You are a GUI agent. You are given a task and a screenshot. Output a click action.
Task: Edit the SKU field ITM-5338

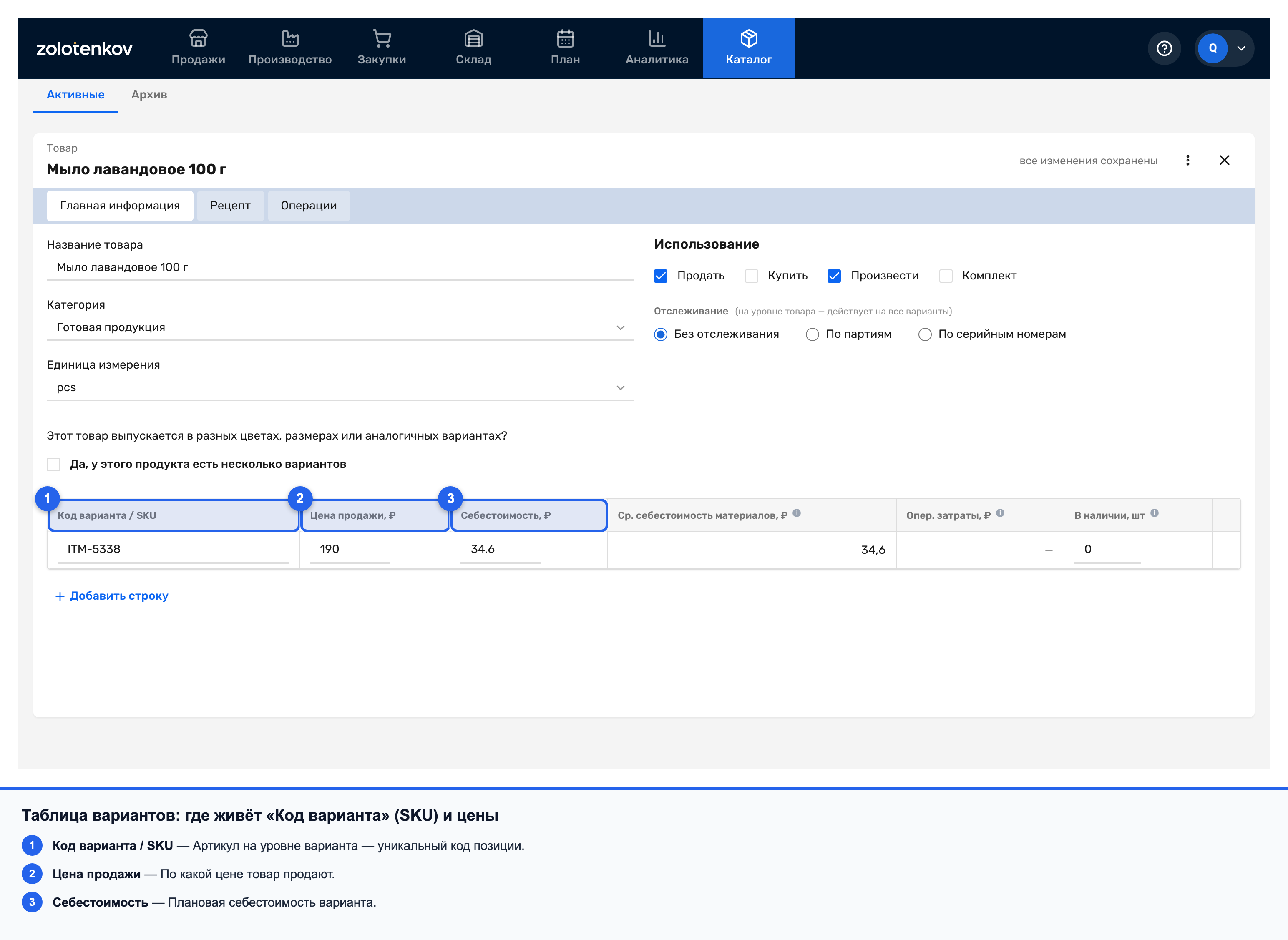click(x=173, y=549)
